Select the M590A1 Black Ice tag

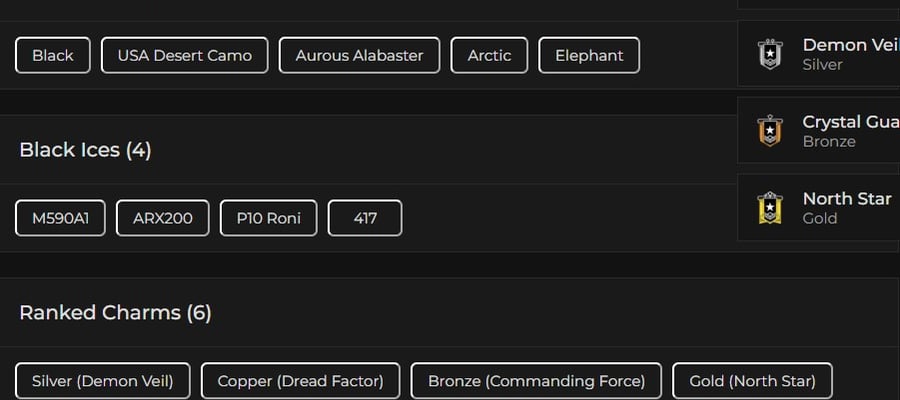point(60,218)
